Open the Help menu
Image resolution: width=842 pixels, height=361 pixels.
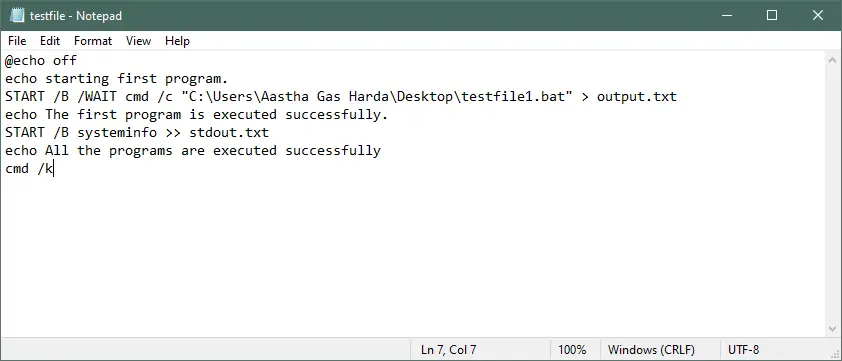click(x=177, y=41)
